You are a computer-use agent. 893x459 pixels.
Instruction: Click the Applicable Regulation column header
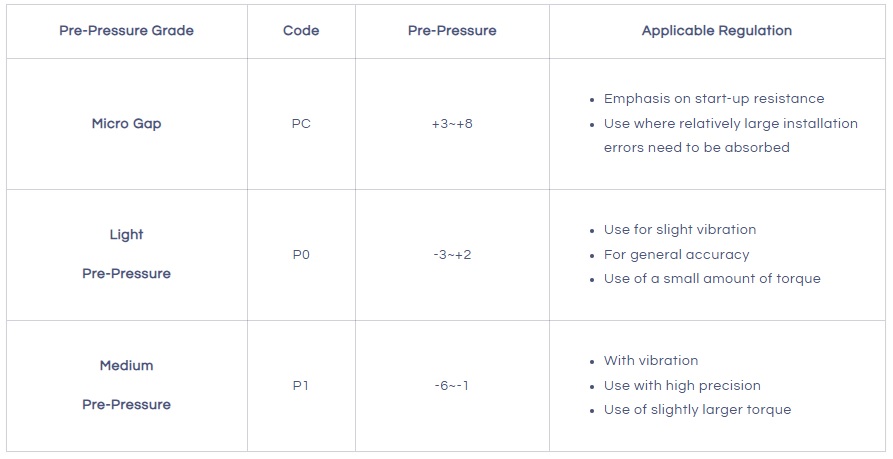[716, 30]
